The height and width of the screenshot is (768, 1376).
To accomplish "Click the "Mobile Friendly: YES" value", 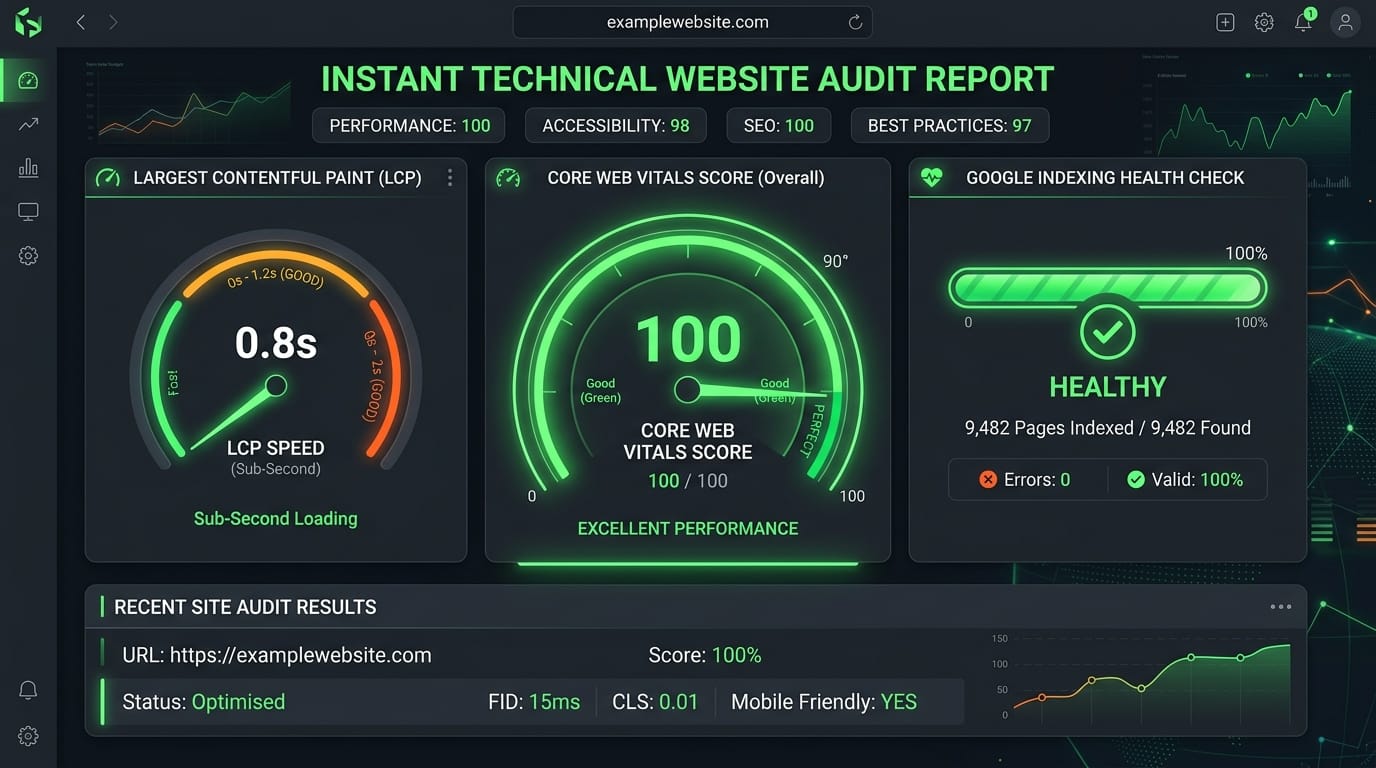I will (824, 702).
